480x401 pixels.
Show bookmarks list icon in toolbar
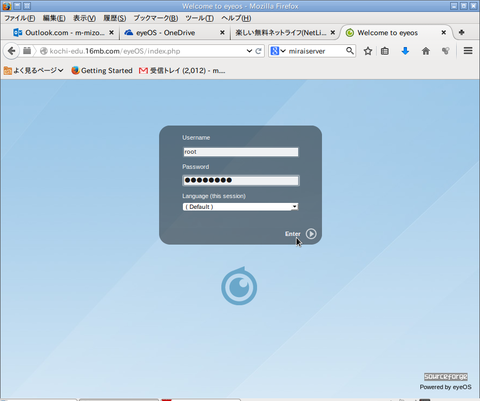tap(385, 51)
